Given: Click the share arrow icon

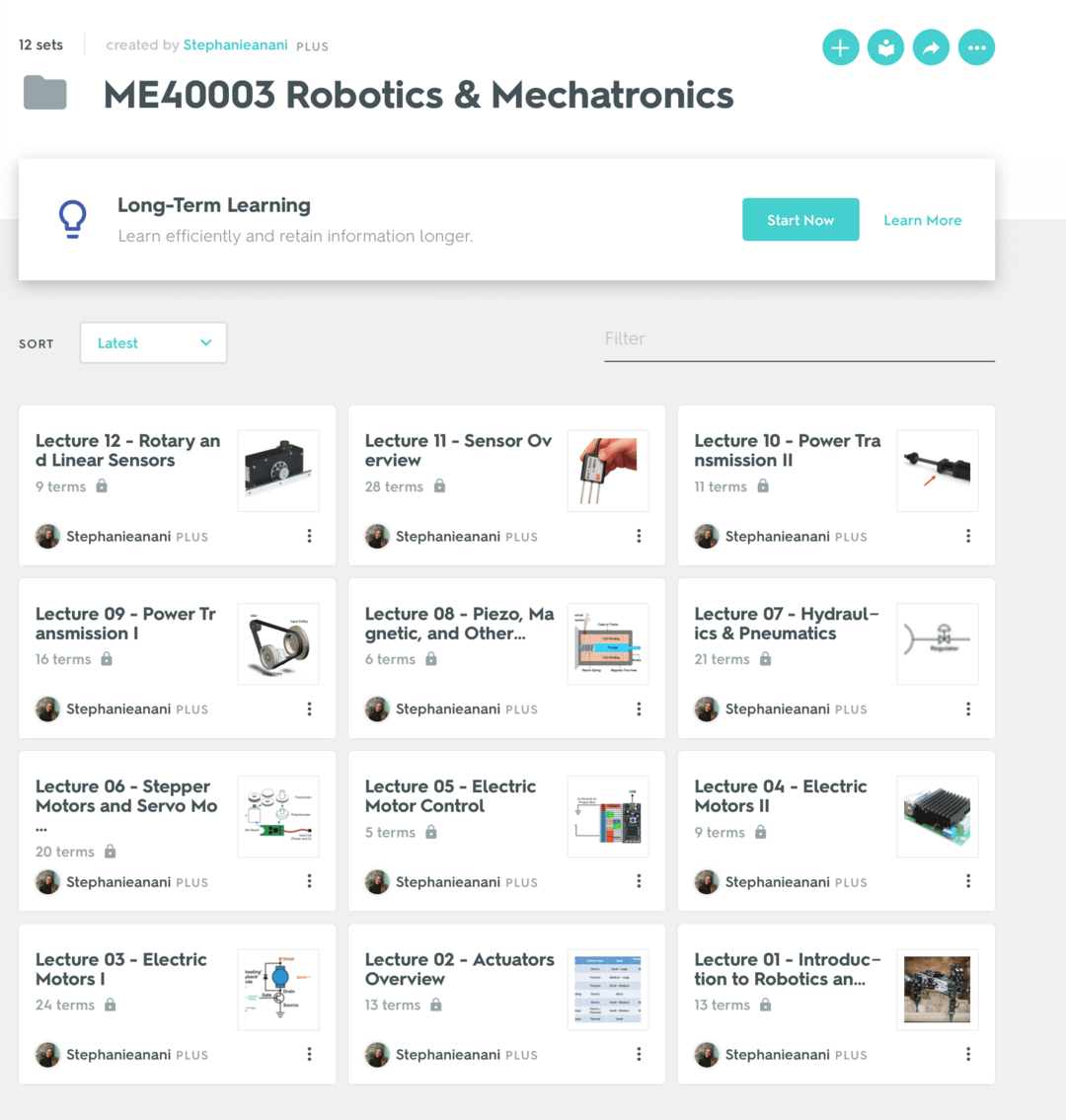Looking at the screenshot, I should point(931,47).
